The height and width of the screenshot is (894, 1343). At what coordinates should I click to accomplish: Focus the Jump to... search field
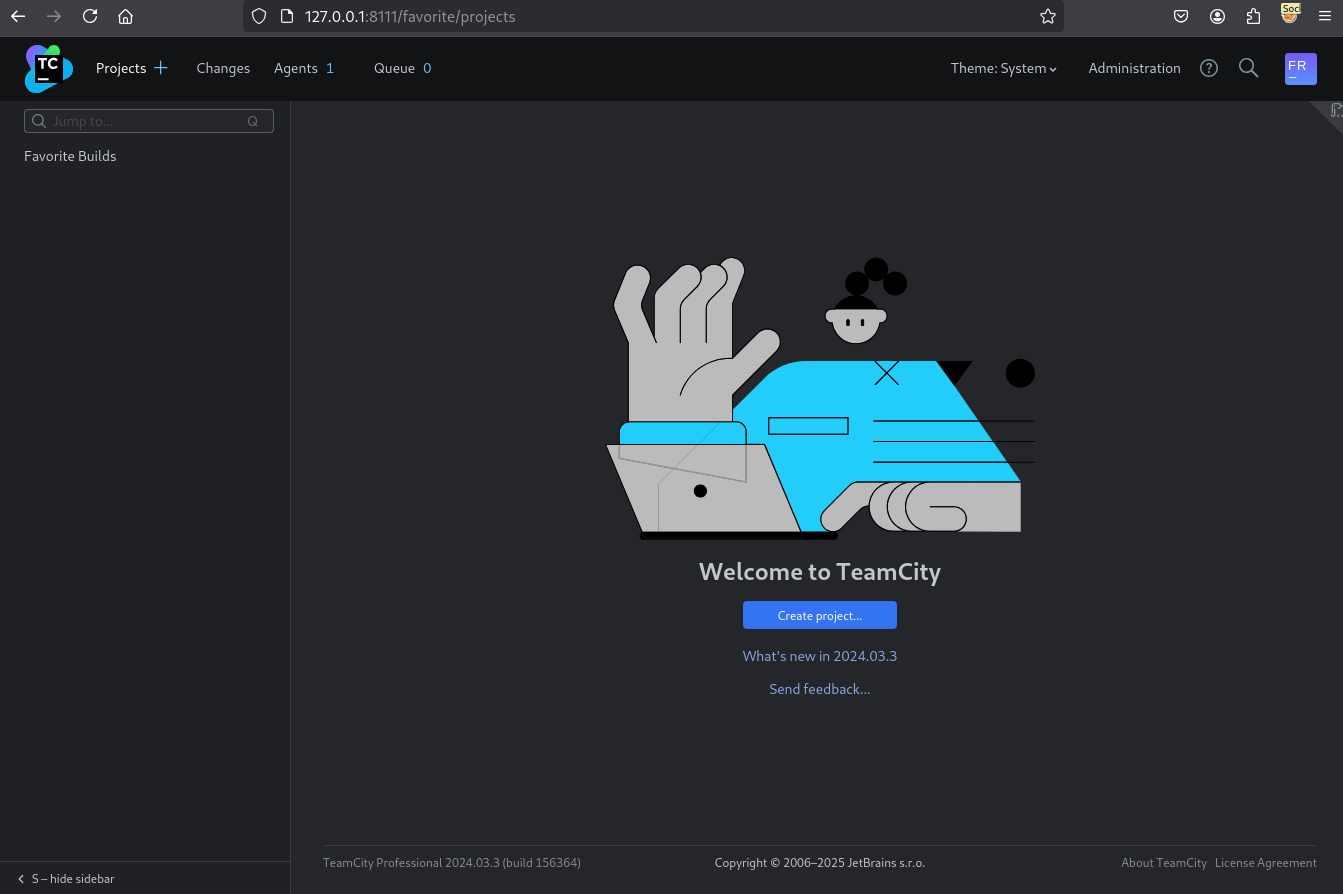(149, 121)
